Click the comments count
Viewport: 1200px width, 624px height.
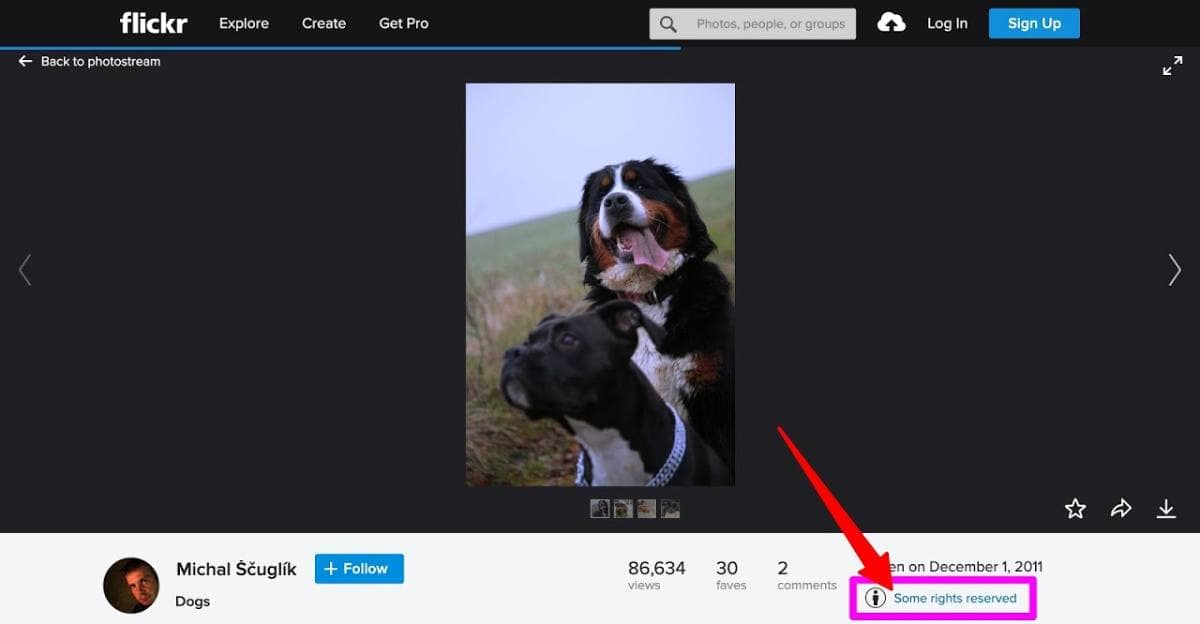tap(806, 572)
